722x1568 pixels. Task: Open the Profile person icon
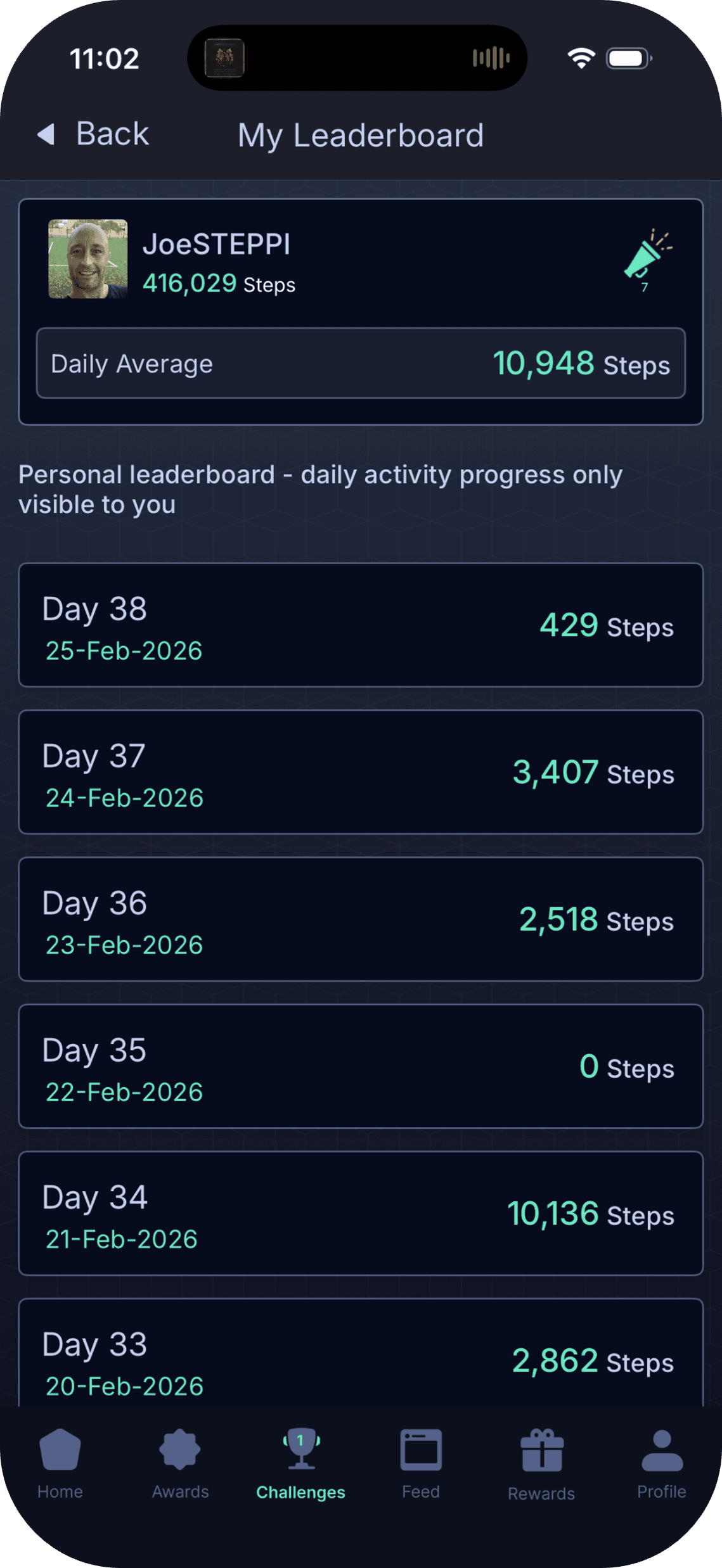pos(662,1450)
